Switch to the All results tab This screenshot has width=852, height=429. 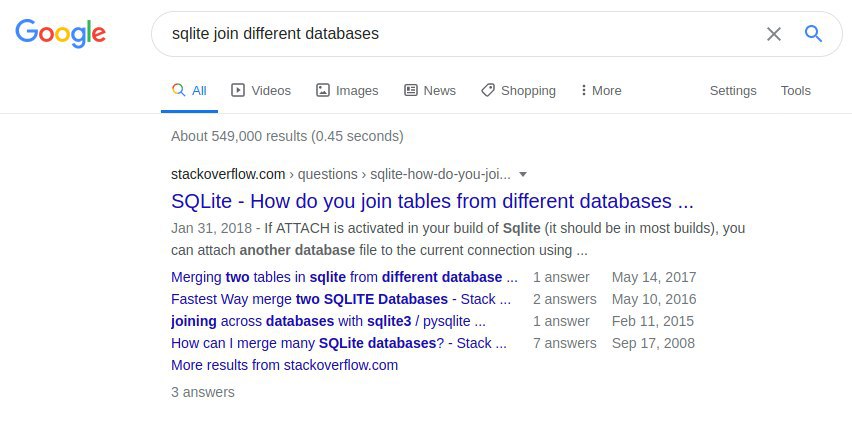[x=189, y=90]
